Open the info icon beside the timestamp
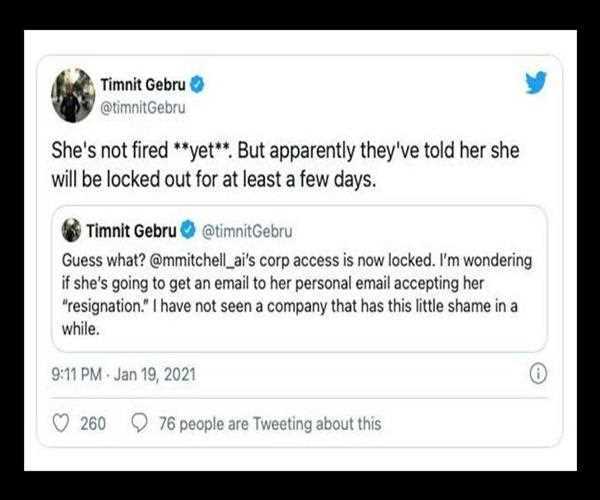This screenshot has height=500, width=600. coord(537,374)
